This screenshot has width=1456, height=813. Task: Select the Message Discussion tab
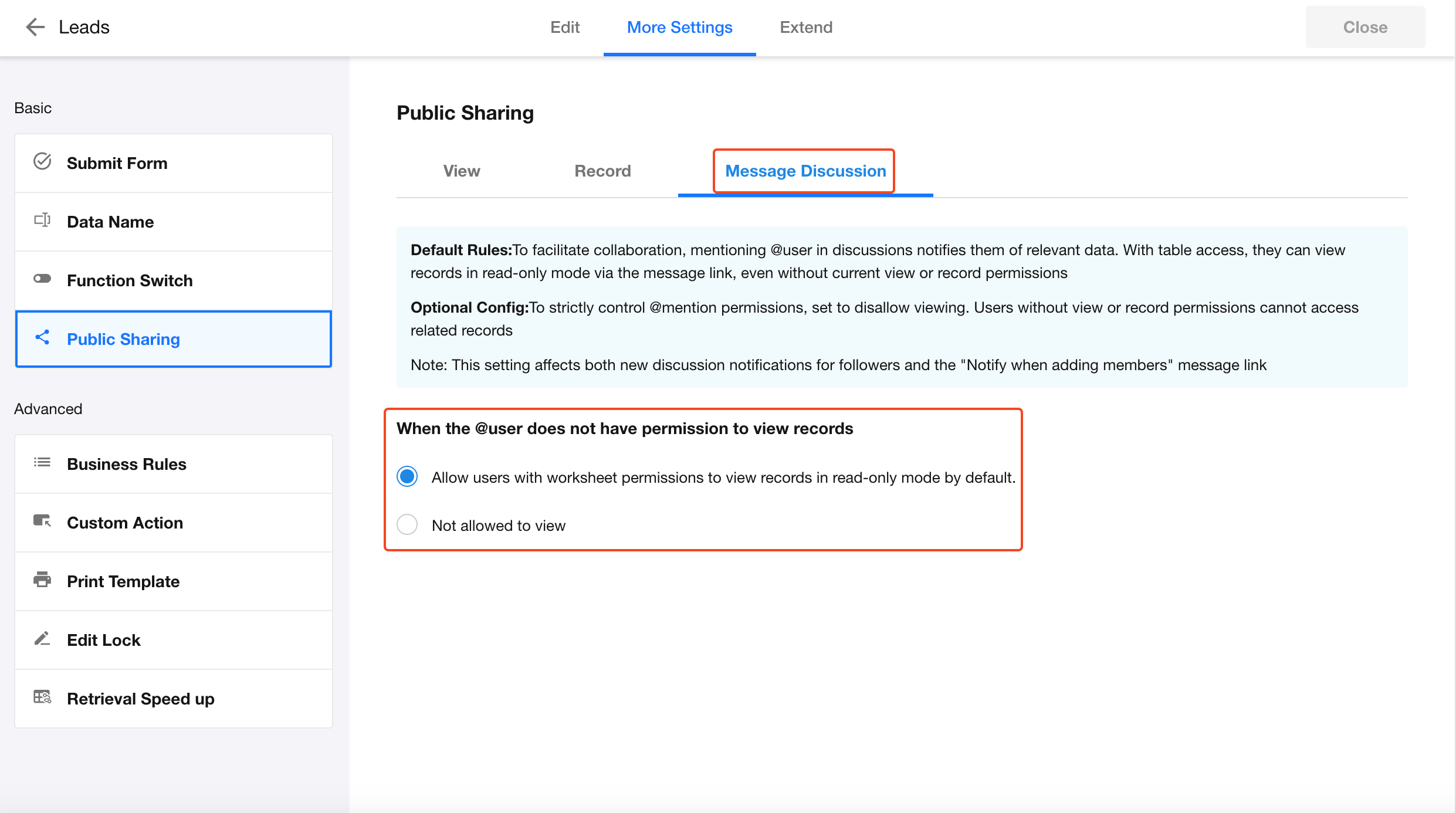(805, 171)
